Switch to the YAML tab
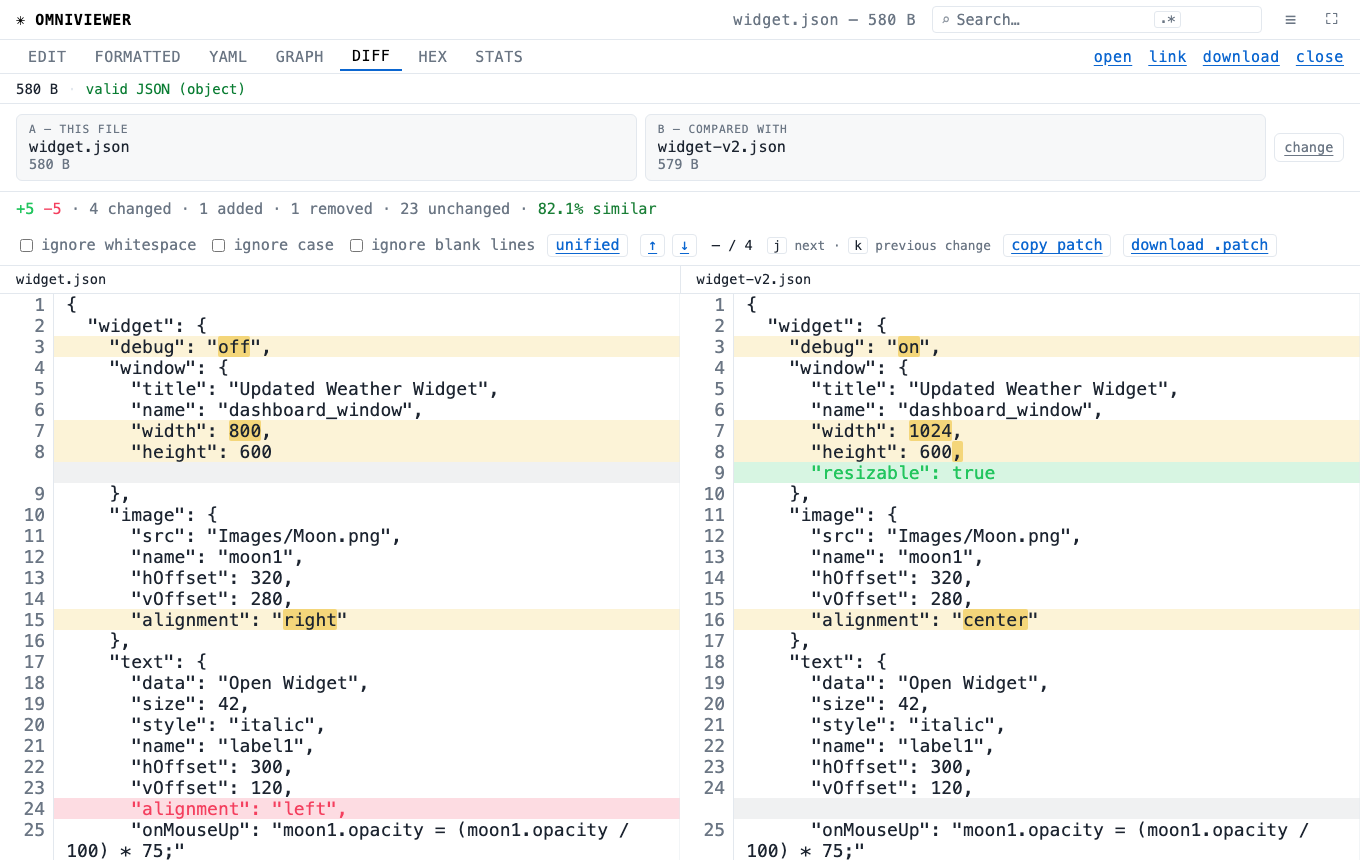Screen dimensions: 1360x860 pyautogui.click(x=228, y=57)
